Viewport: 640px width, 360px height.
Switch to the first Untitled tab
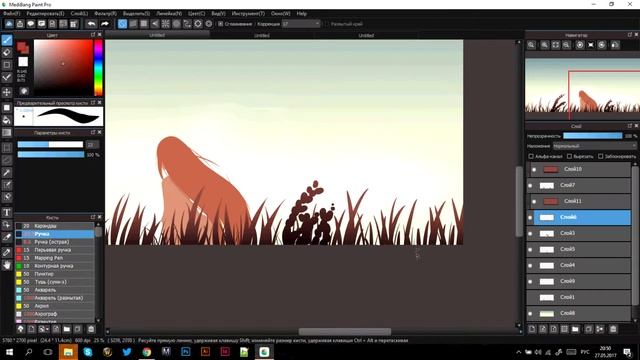click(x=157, y=35)
